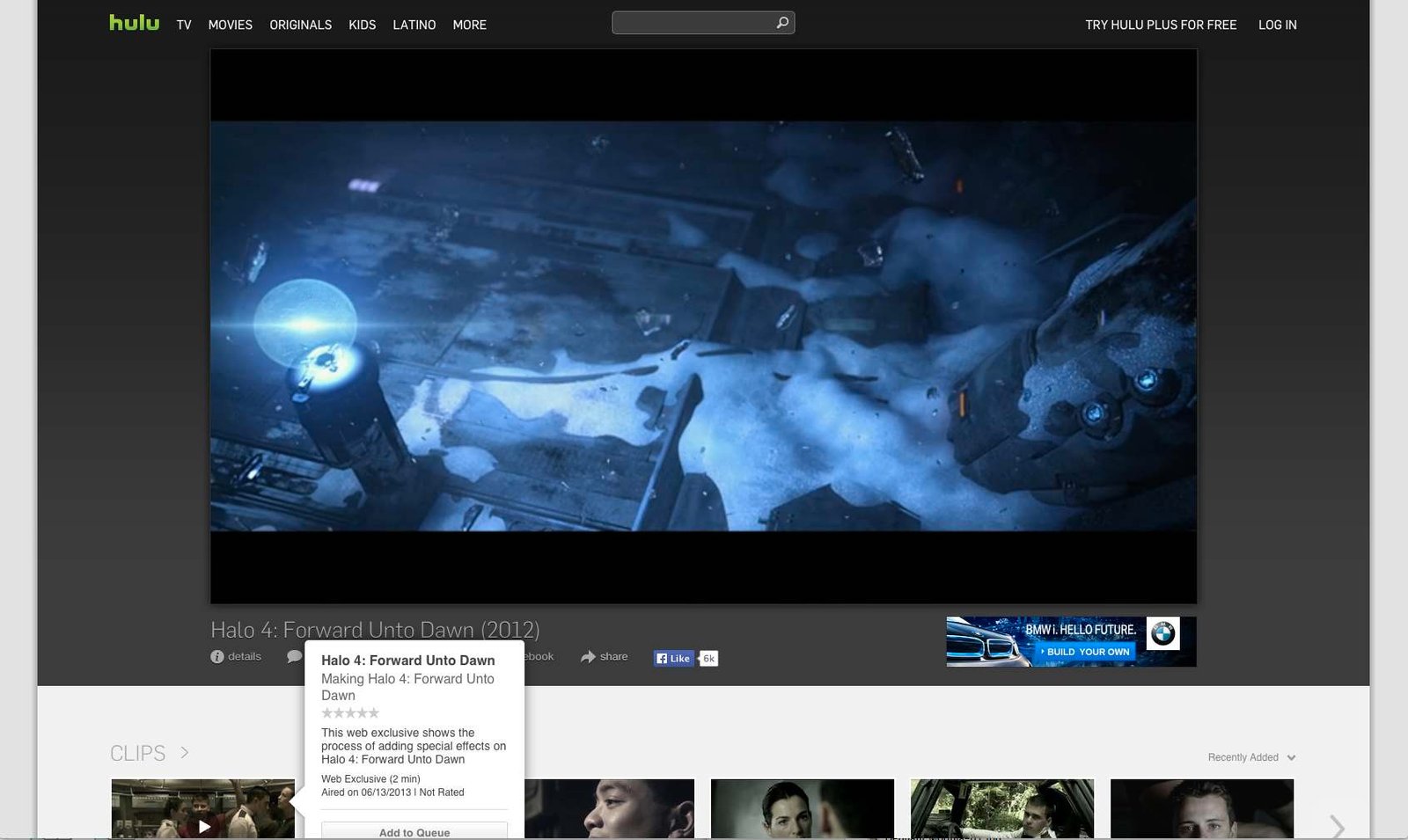Click BUILD YOUR OWN in BMW ad

click(1086, 652)
